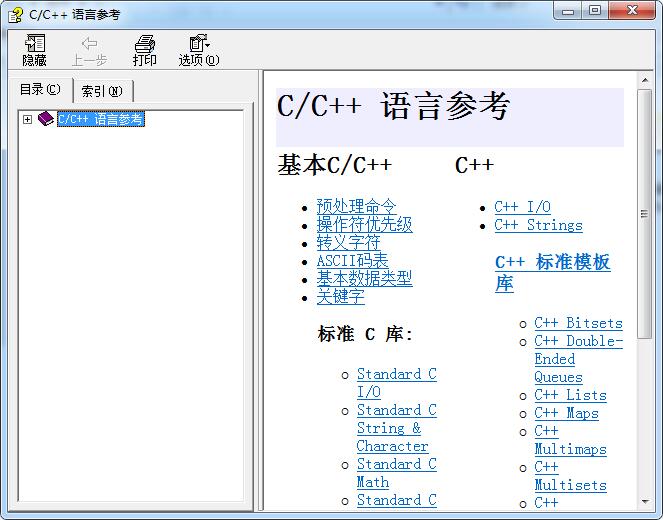663x520 pixels.
Task: Open the 基本数据类型 link
Action: tap(364, 279)
